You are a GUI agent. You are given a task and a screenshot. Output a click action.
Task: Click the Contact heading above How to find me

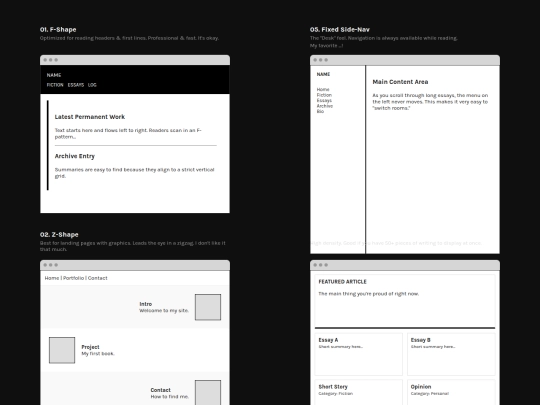coord(160,390)
